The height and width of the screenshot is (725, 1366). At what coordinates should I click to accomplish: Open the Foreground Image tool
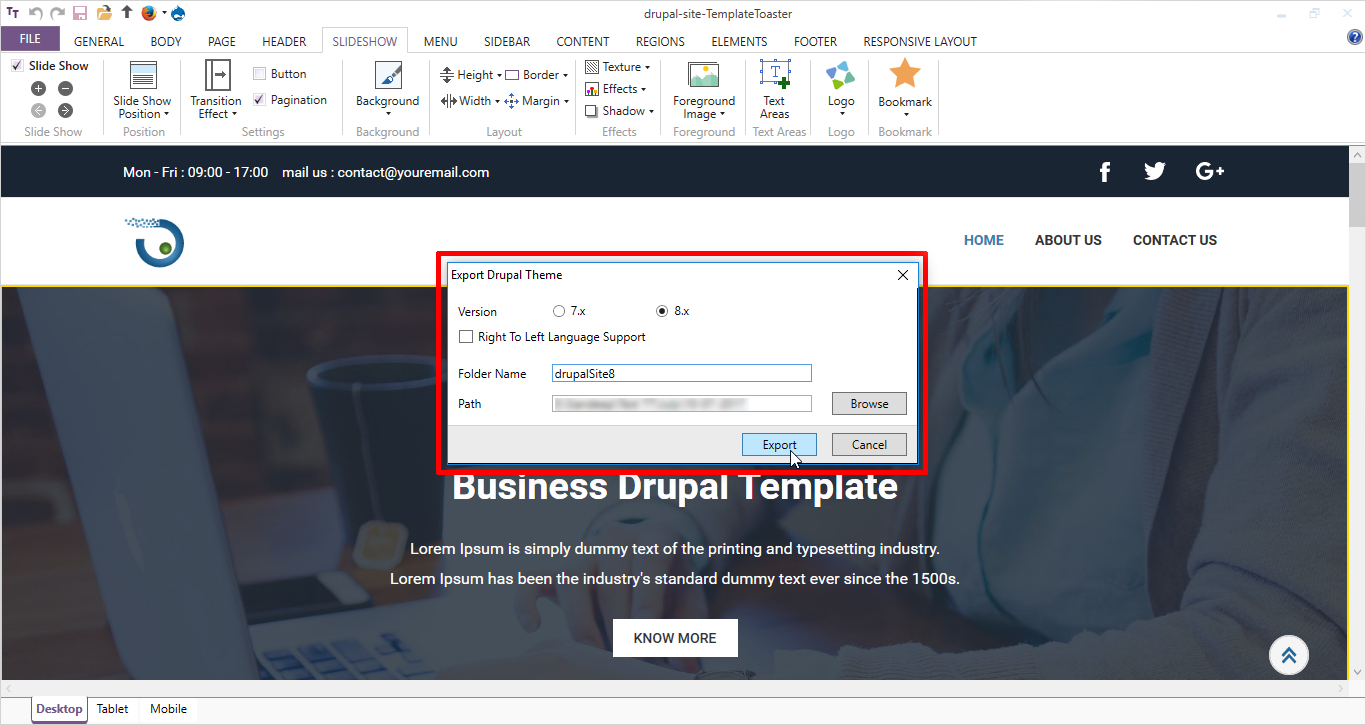(703, 77)
